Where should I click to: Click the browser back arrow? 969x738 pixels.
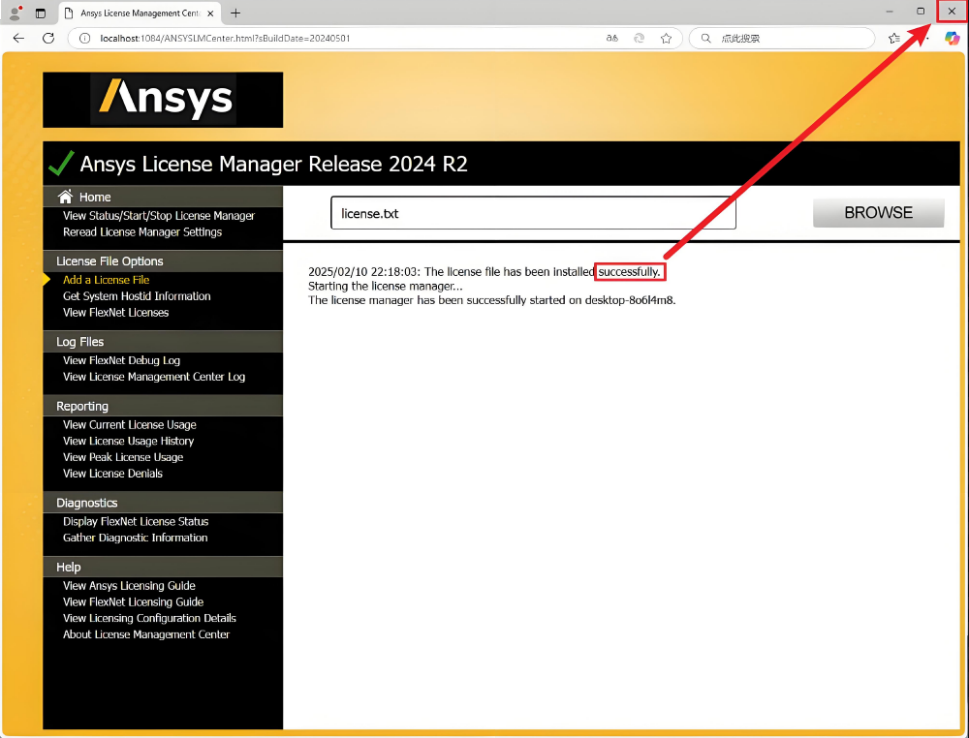[x=19, y=38]
